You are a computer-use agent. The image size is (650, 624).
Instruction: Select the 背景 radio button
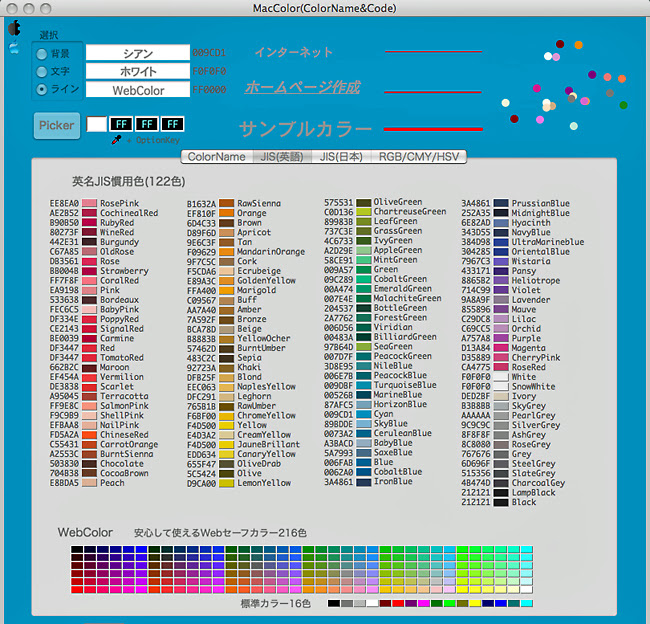click(x=41, y=54)
